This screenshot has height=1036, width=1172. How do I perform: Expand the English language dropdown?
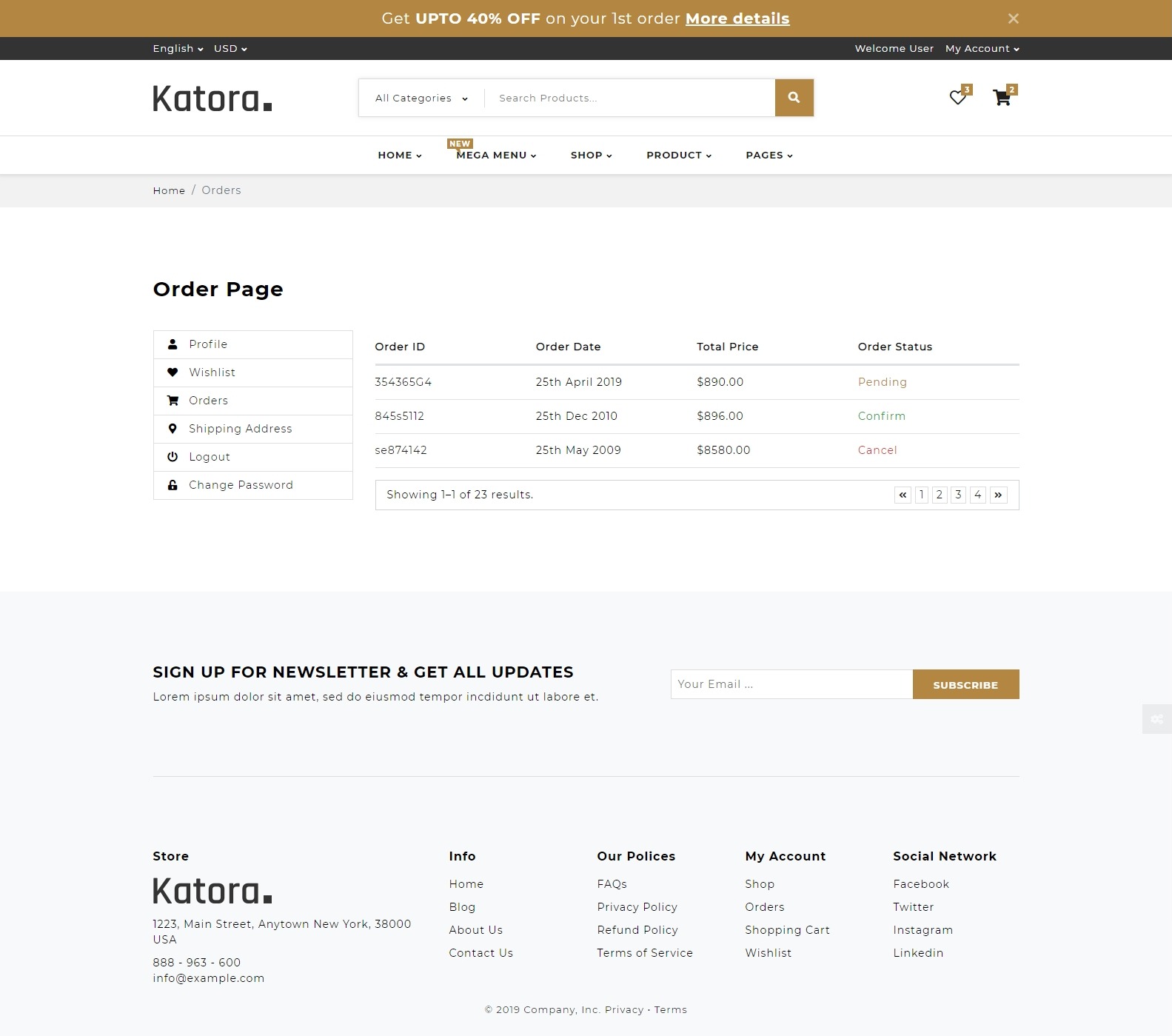(x=178, y=49)
